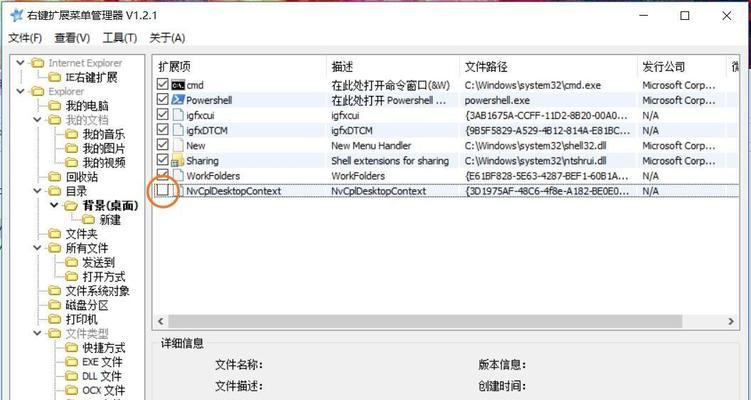Viewport: 751px width, 400px height.
Task: Click the New row file icon
Action: click(178, 145)
